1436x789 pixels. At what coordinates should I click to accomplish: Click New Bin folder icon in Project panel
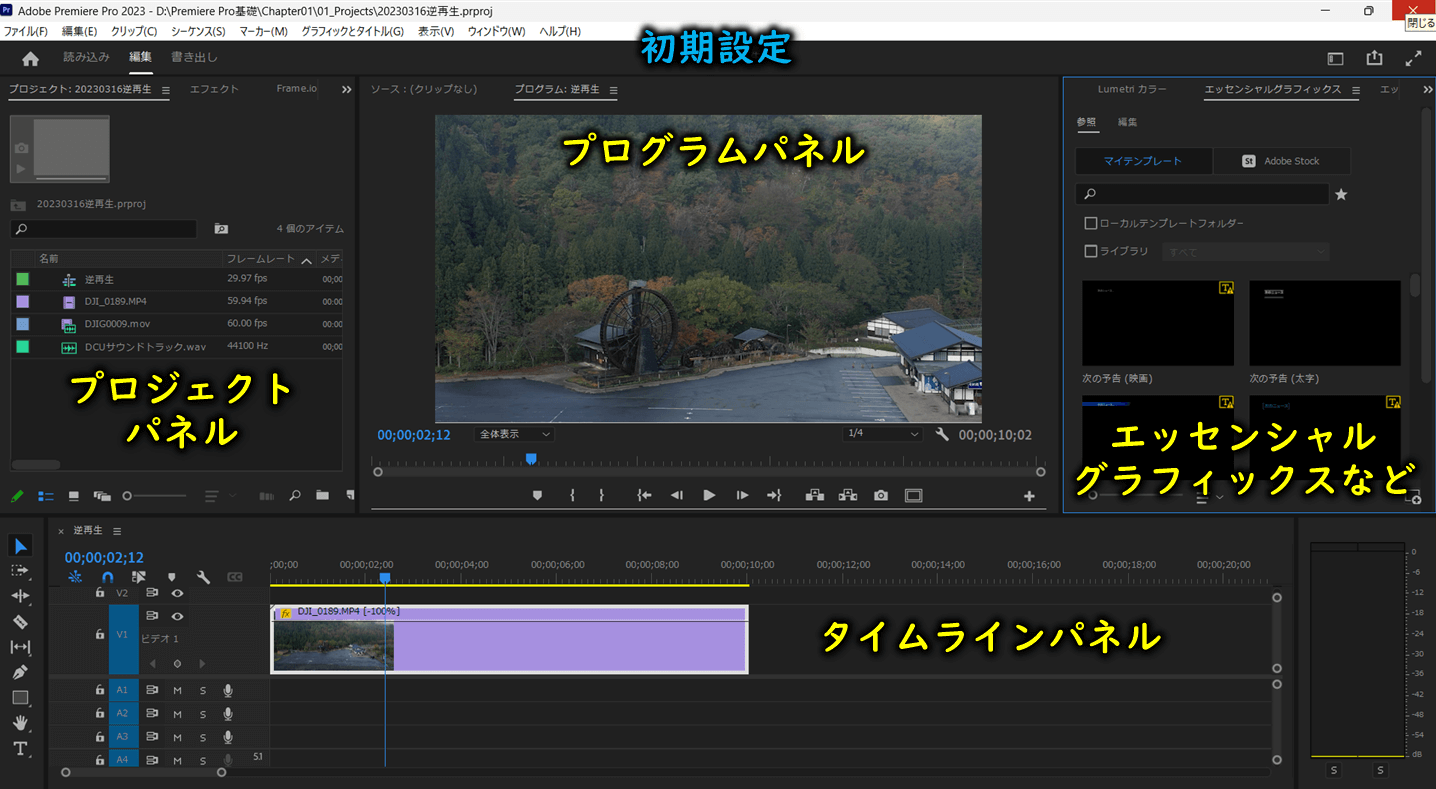click(322, 495)
